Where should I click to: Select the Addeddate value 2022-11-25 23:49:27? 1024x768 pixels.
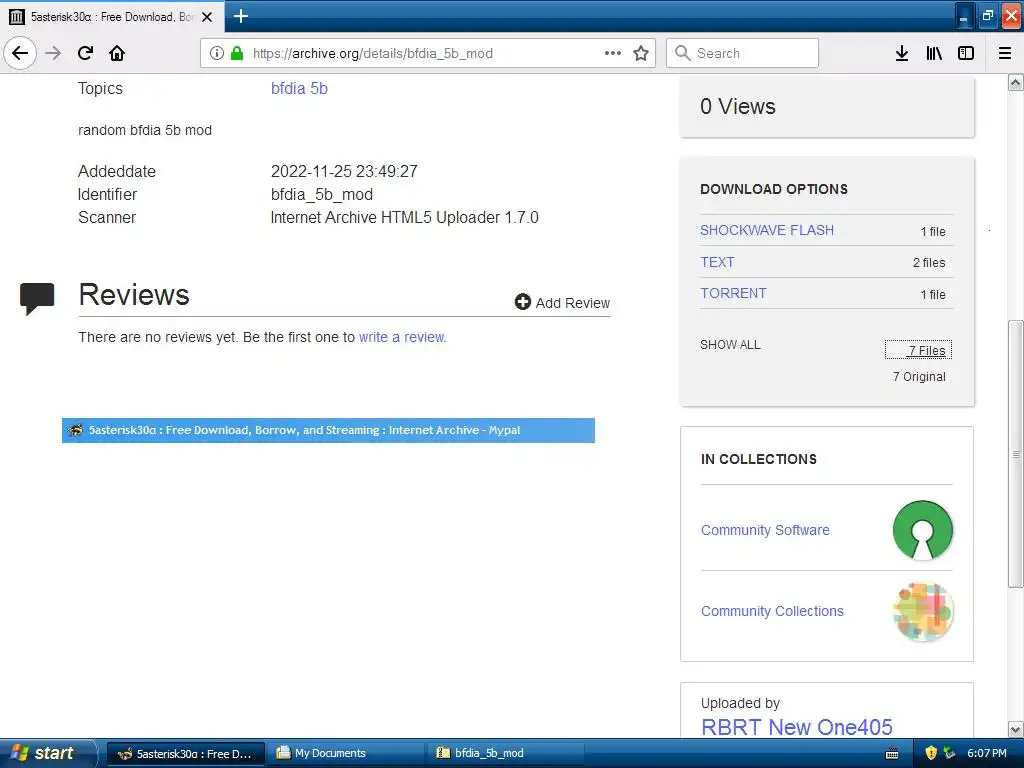coord(344,171)
